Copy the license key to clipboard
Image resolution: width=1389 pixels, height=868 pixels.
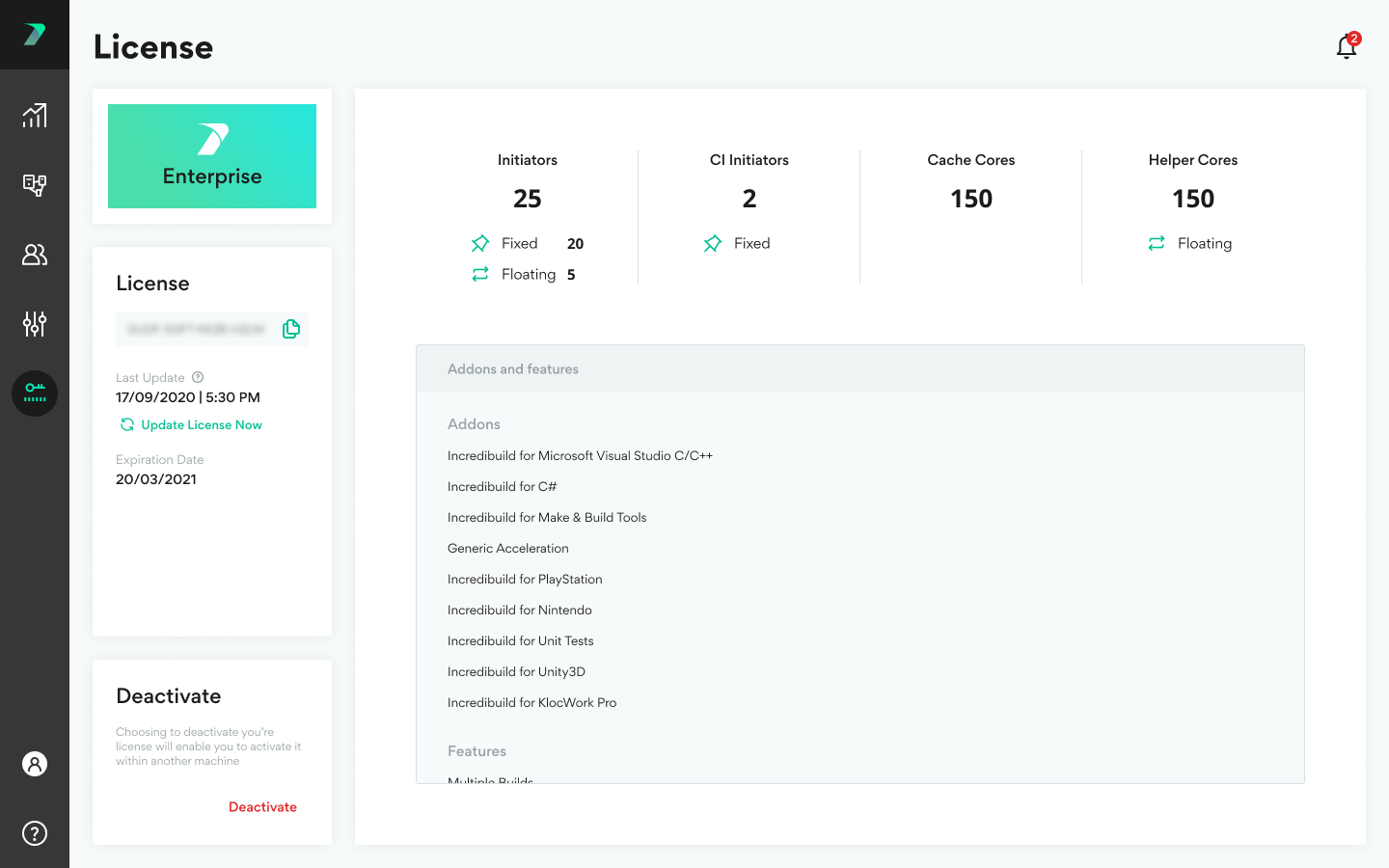point(291,329)
